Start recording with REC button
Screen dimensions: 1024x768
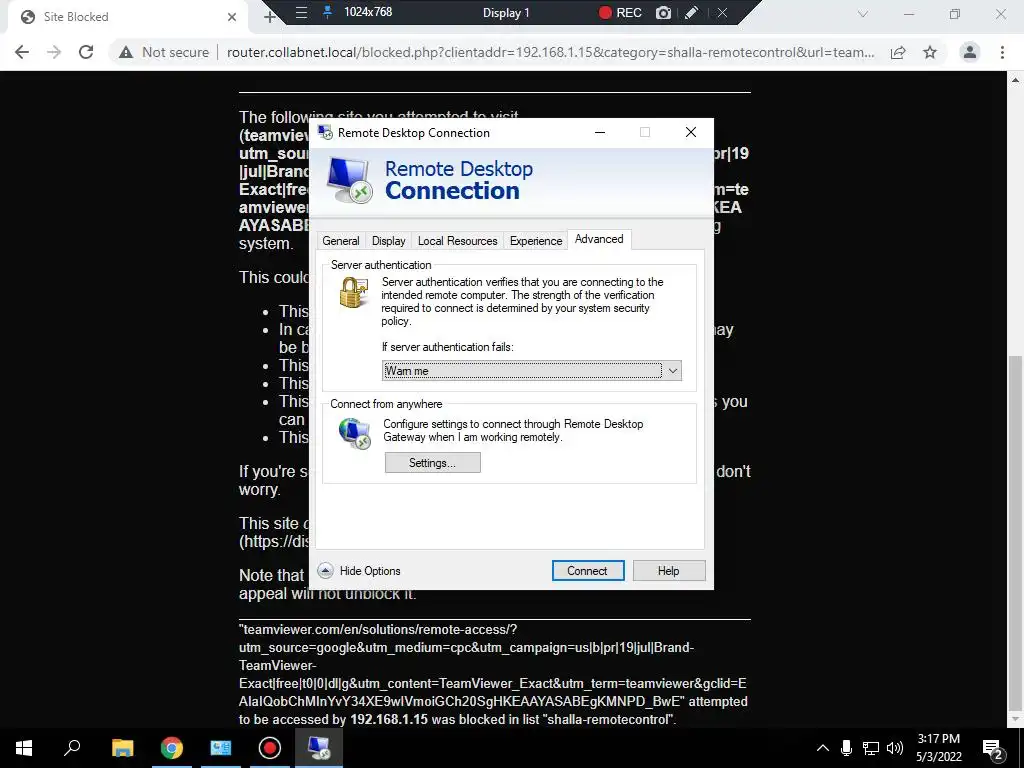coord(620,12)
